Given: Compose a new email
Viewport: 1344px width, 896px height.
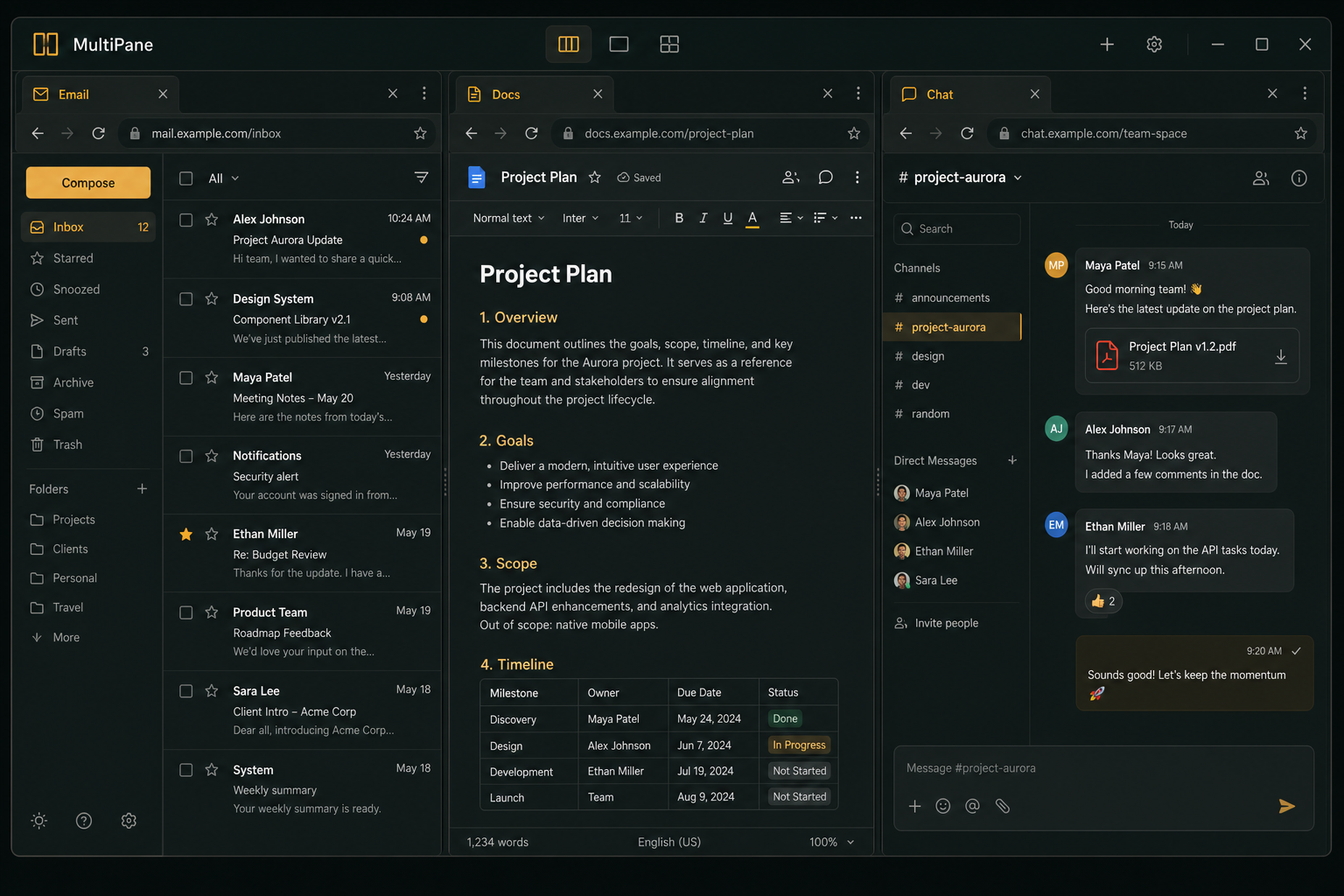Looking at the screenshot, I should click(88, 183).
